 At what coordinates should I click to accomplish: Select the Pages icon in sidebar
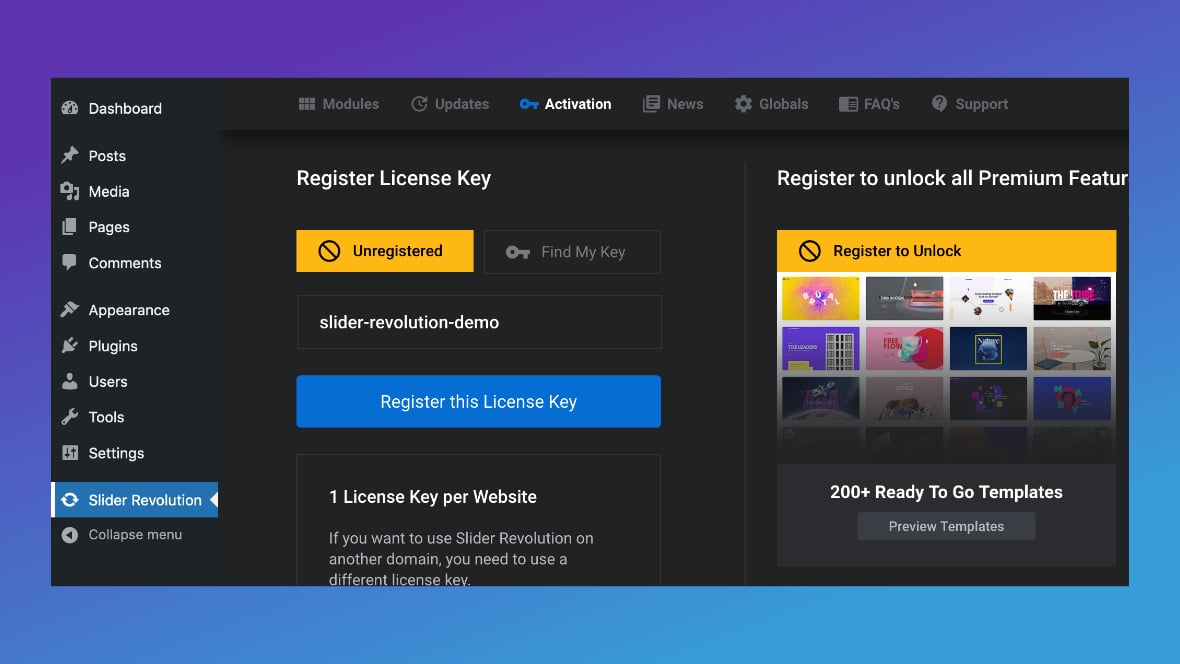[x=70, y=227]
